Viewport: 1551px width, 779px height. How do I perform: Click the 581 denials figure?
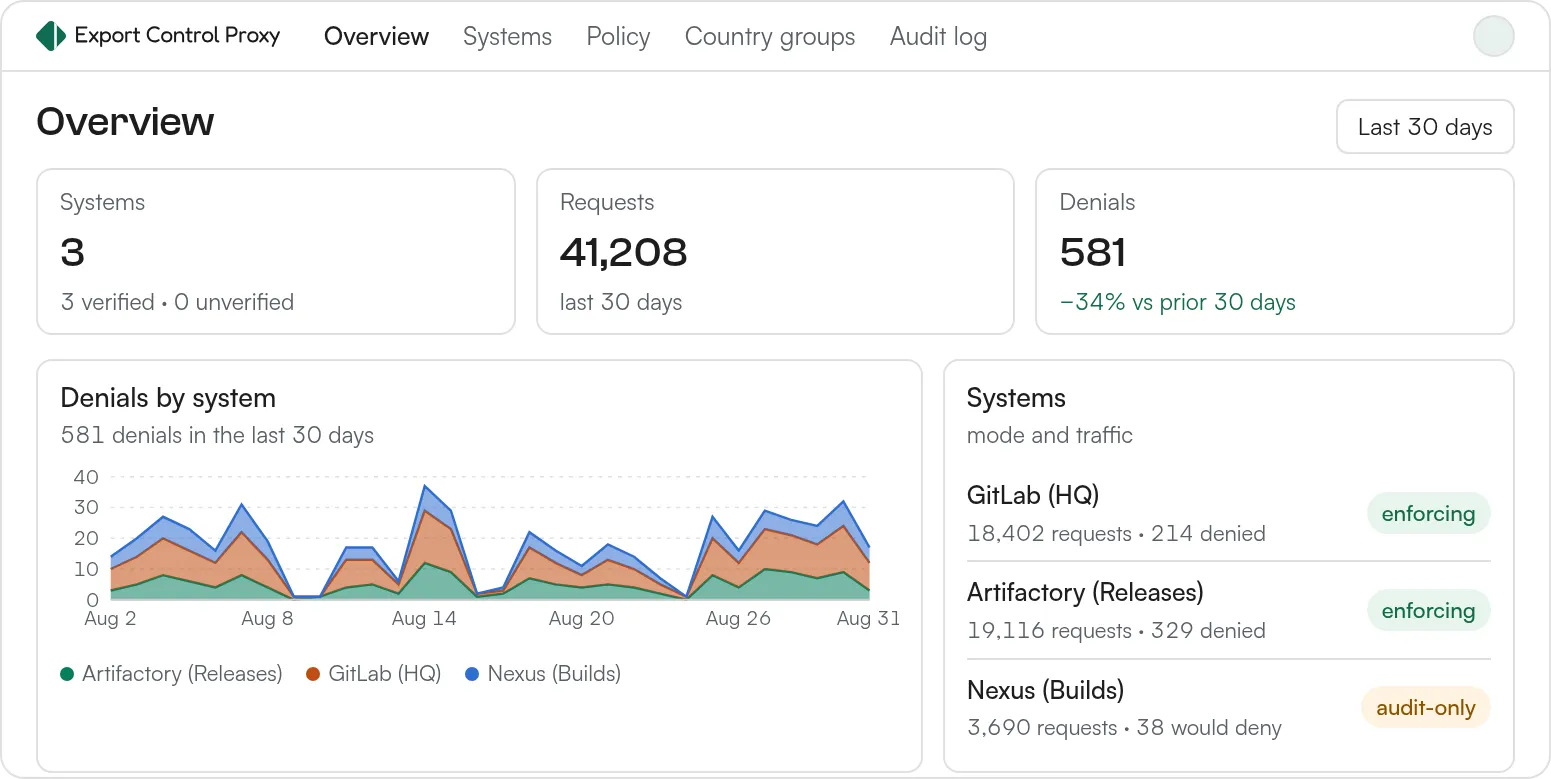(x=1093, y=252)
